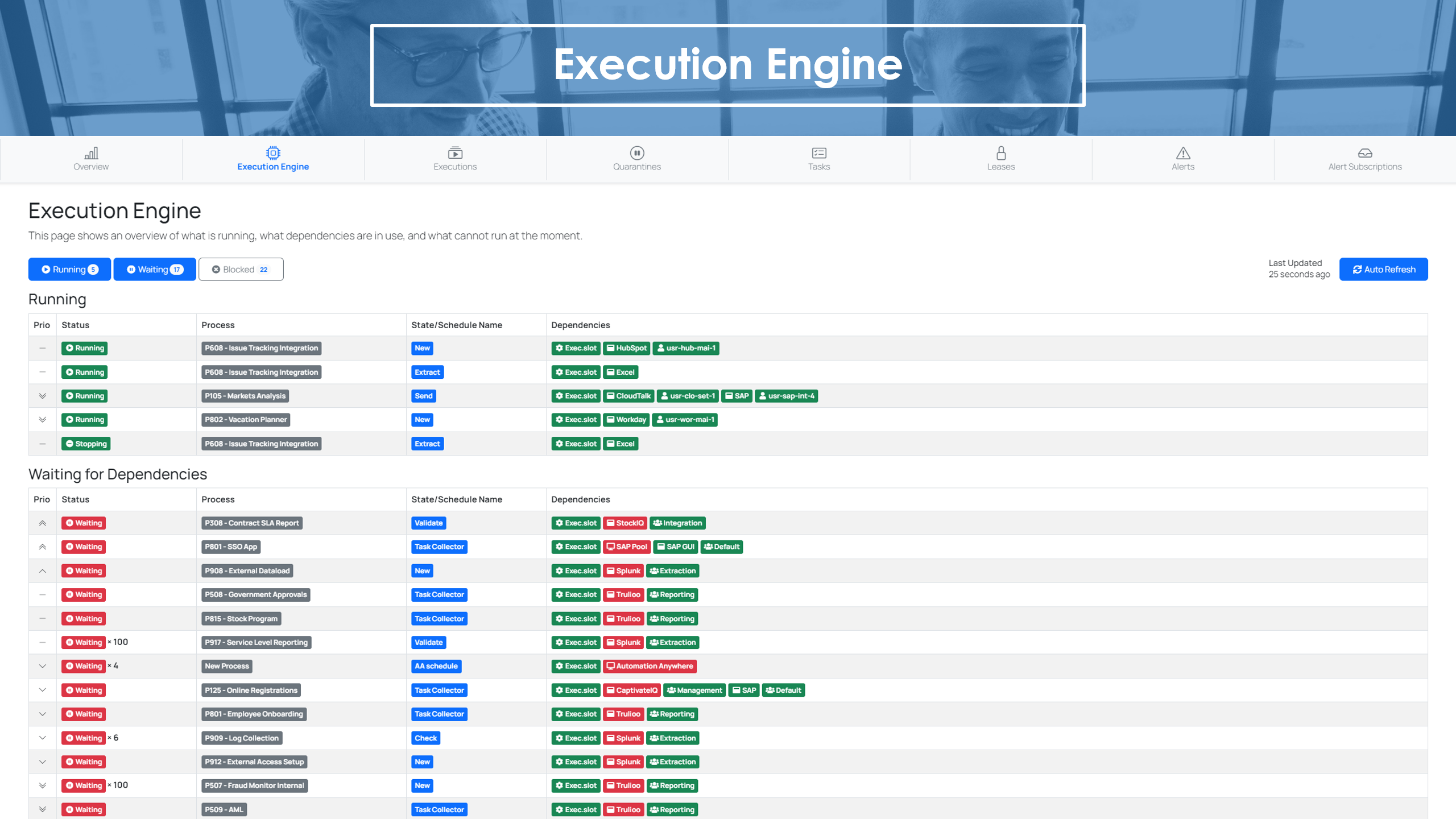Viewport: 1456px width, 819px height.
Task: Open the Alerts warning triangle icon
Action: pyautogui.click(x=1183, y=152)
